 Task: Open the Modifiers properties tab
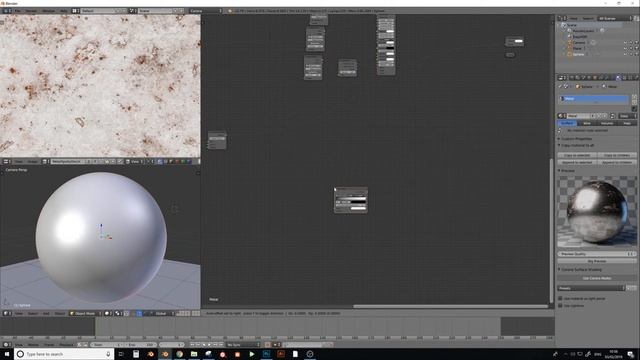[606, 78]
